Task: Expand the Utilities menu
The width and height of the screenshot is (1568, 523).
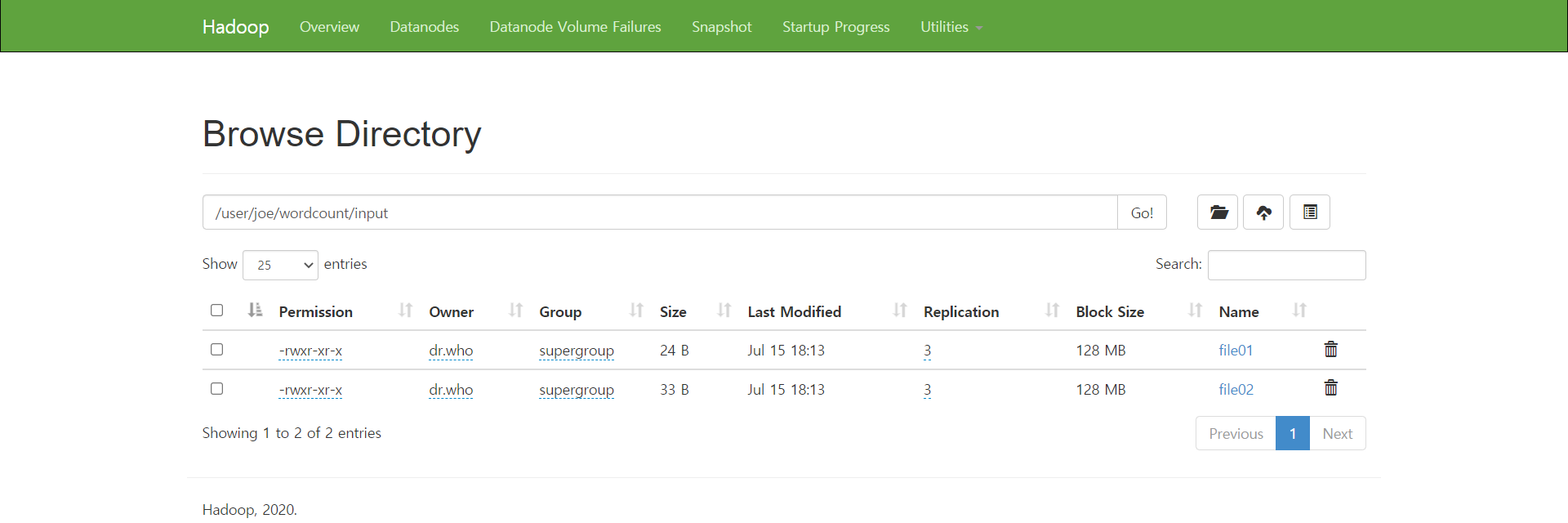Action: coord(951,27)
